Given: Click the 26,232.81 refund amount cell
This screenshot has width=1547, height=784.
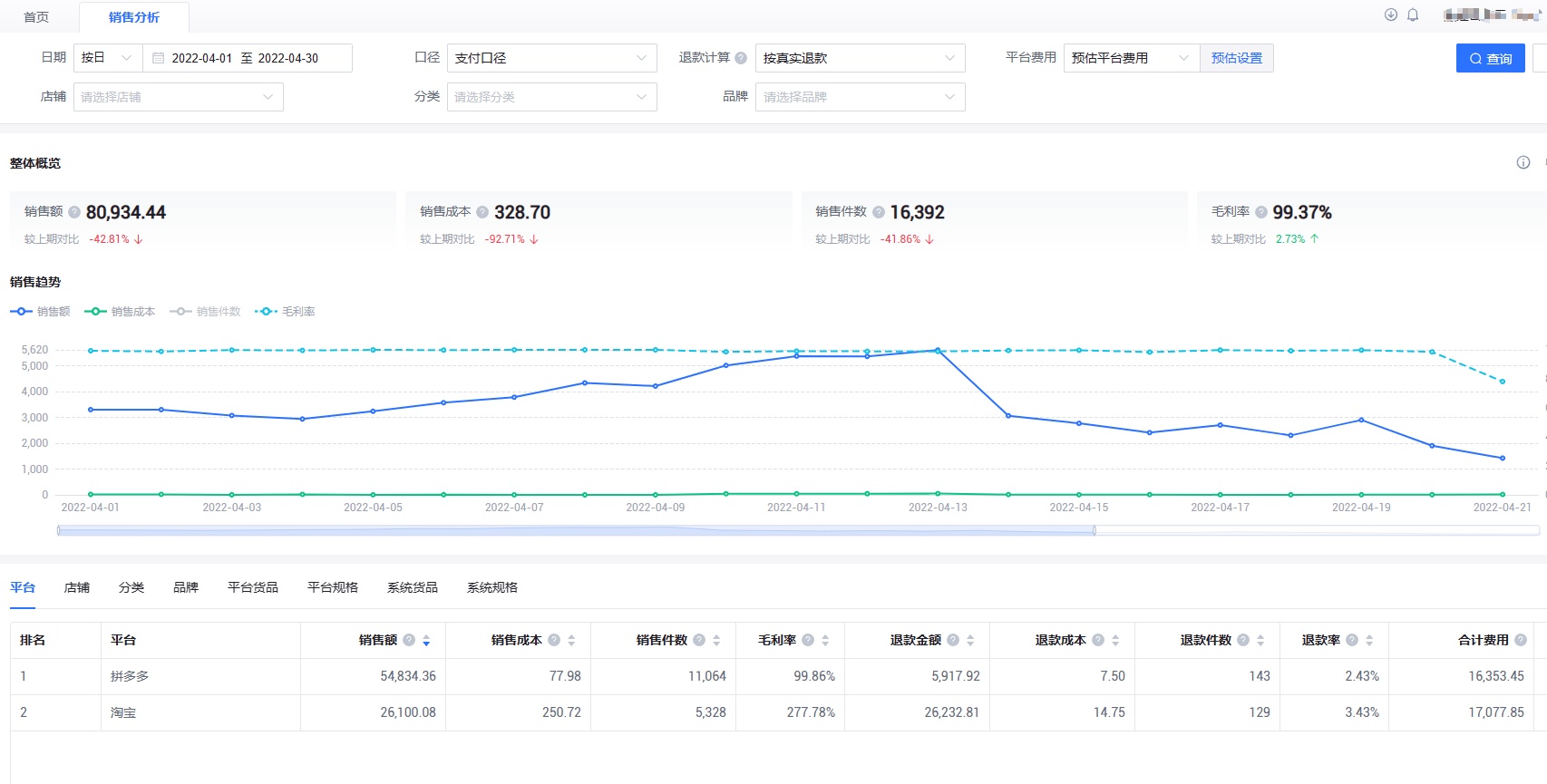Looking at the screenshot, I should (x=918, y=712).
